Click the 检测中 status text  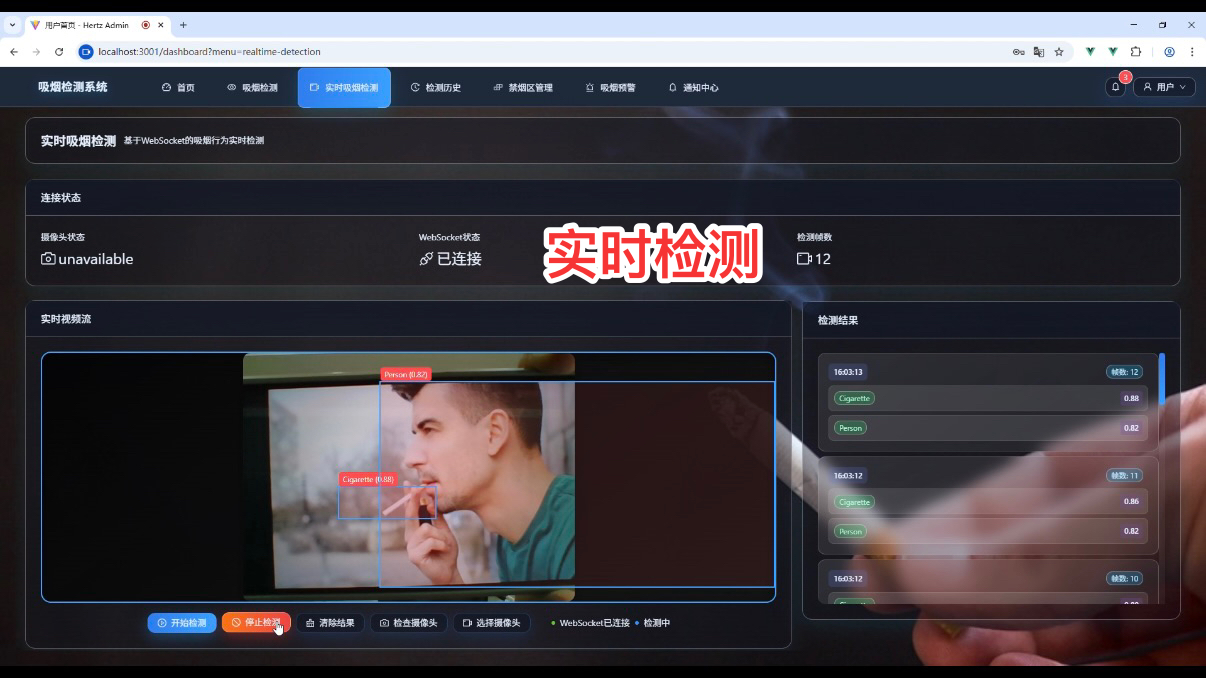pos(657,623)
